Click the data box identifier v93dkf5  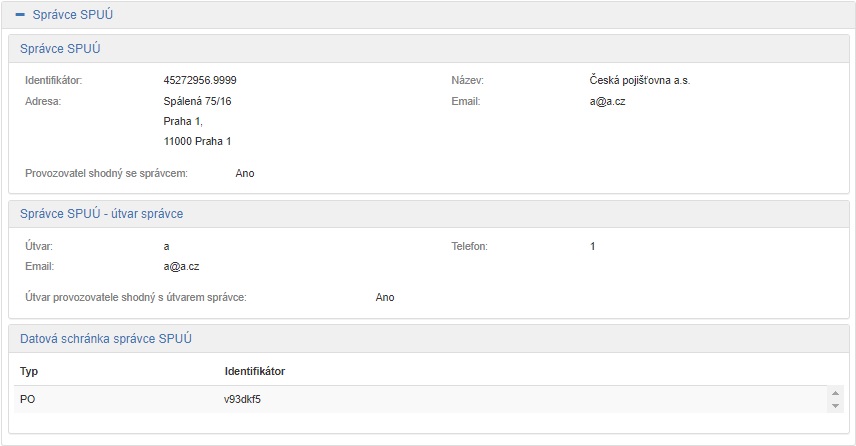point(244,400)
